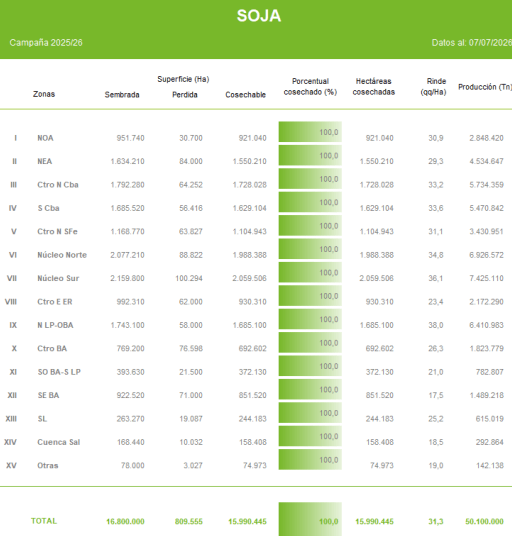This screenshot has height=536, width=512.
Task: Click the 'Rinde (qq/Ha)' column header
Action: click(x=433, y=86)
